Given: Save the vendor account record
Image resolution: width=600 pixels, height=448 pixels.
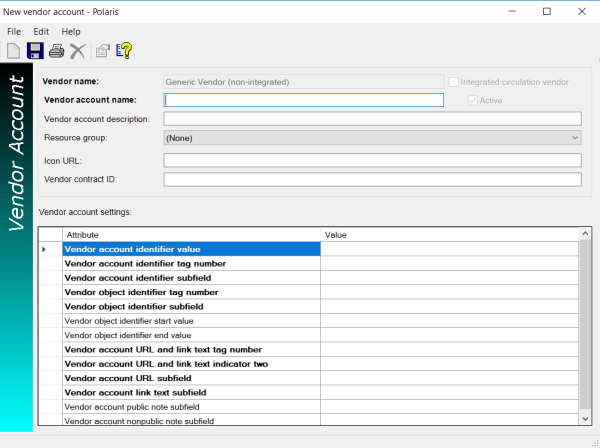Looking at the screenshot, I should (x=35, y=51).
